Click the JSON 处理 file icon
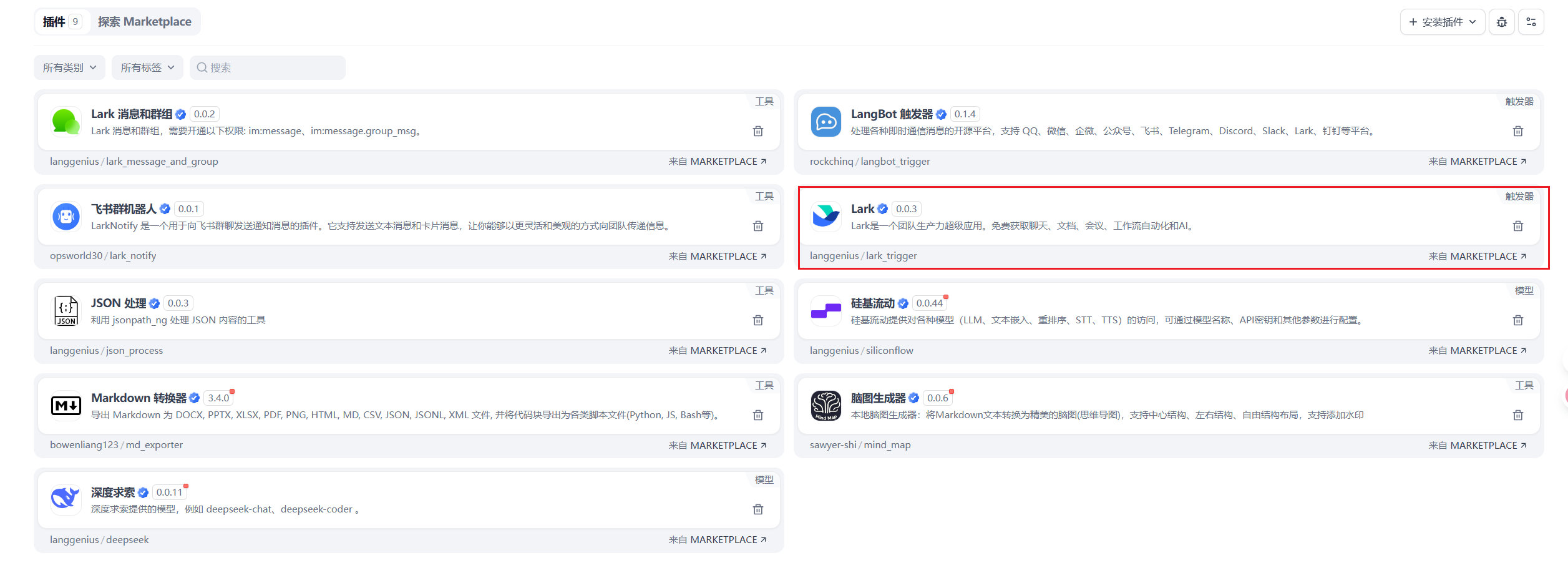This screenshot has height=583, width=1568. coord(66,311)
